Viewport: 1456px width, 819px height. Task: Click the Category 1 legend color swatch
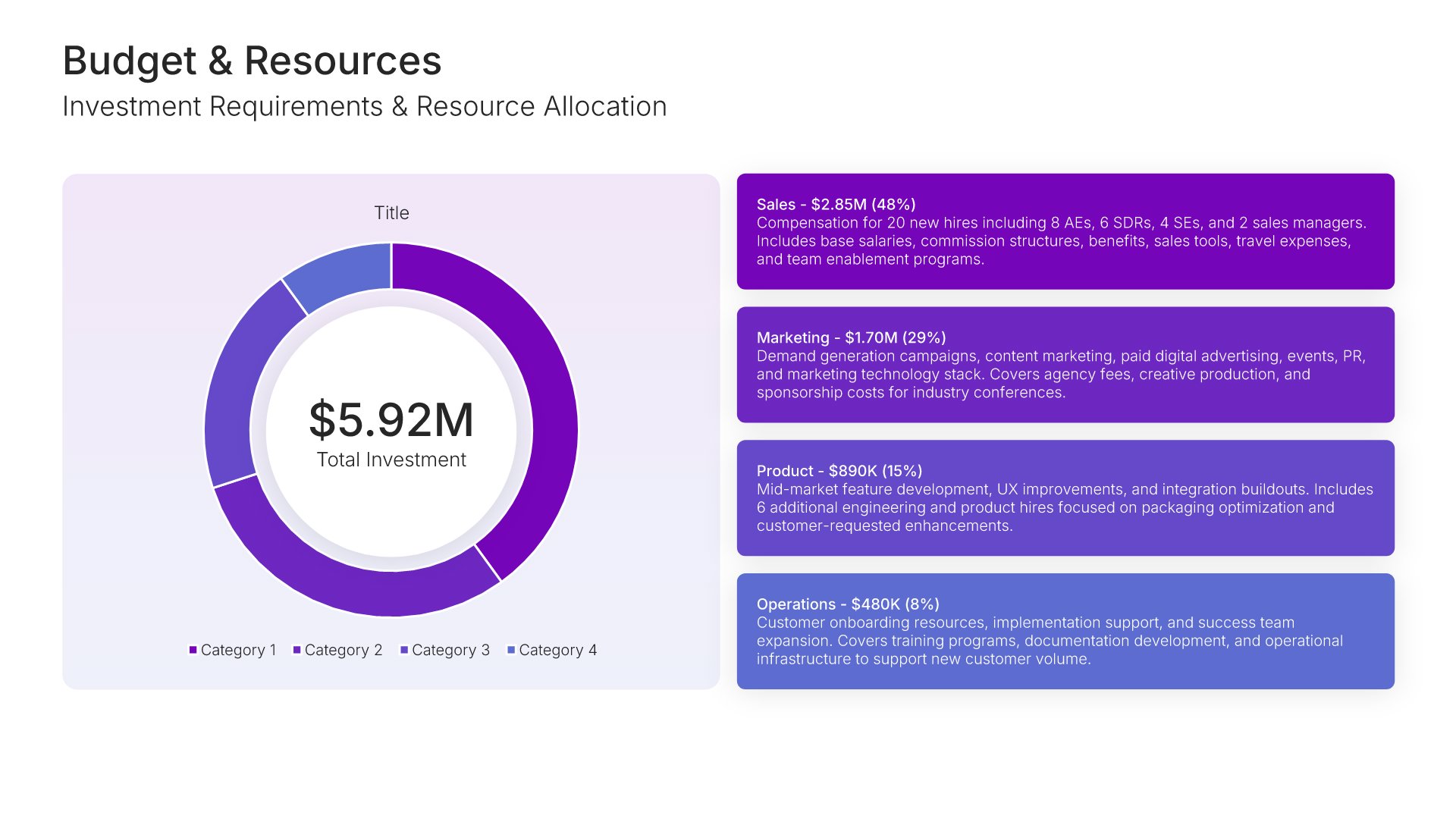coord(193,650)
